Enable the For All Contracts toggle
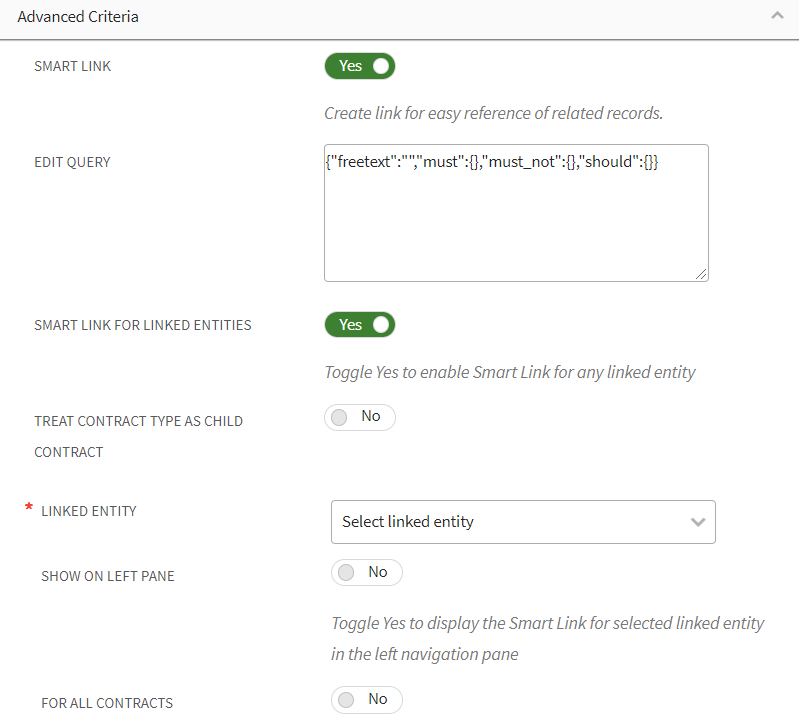The height and width of the screenshot is (728, 804). coord(367,699)
